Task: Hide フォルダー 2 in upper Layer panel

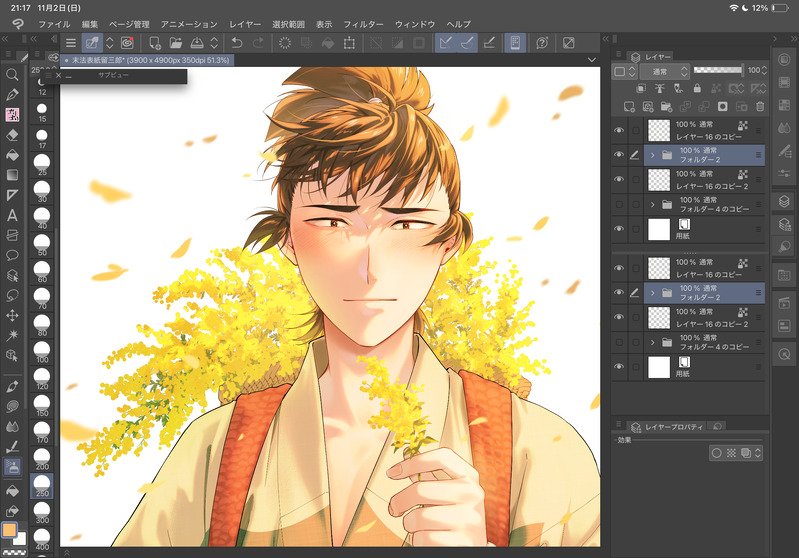Action: point(619,154)
